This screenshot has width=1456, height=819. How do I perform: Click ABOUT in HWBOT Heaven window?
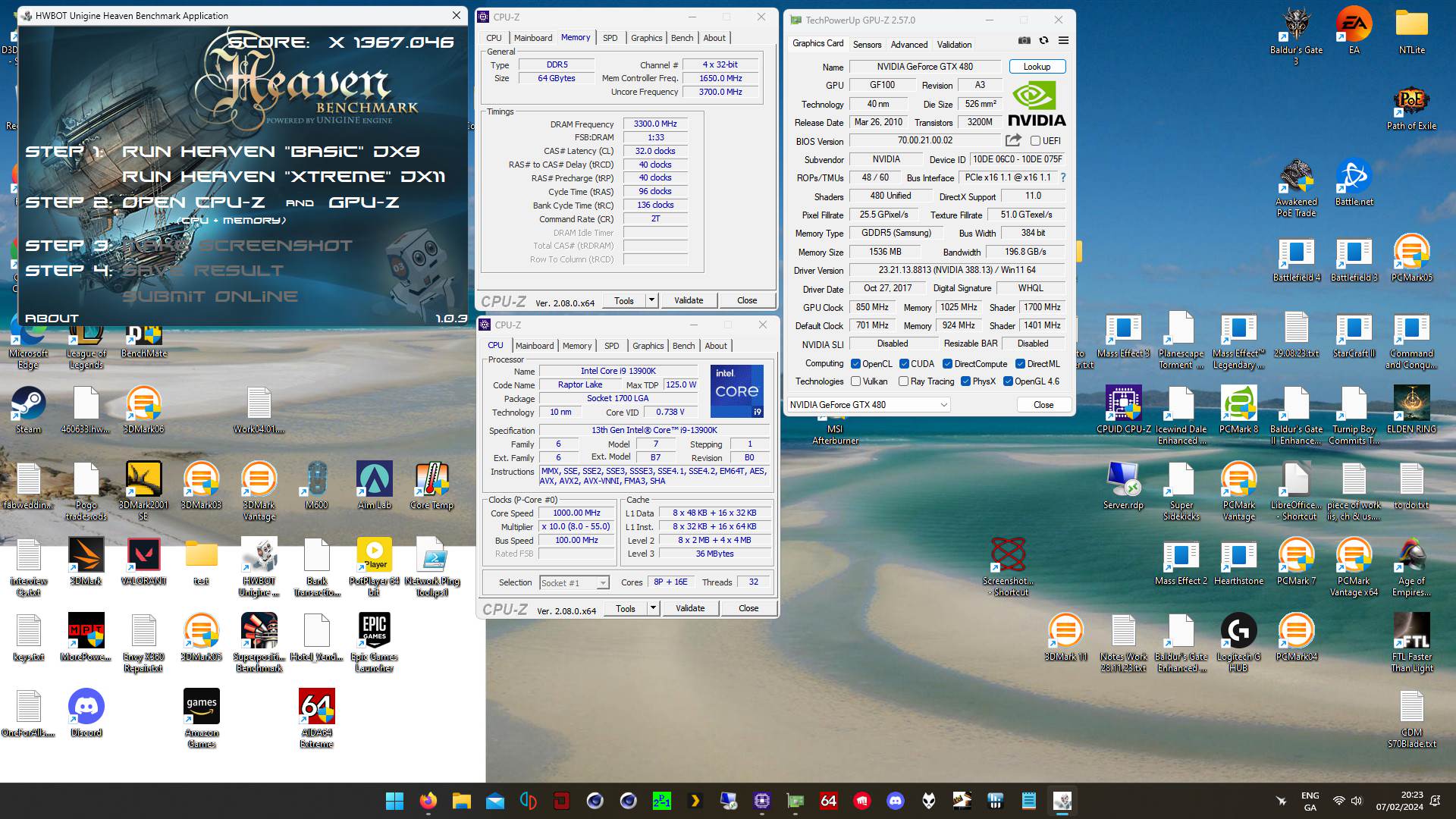[x=52, y=318]
